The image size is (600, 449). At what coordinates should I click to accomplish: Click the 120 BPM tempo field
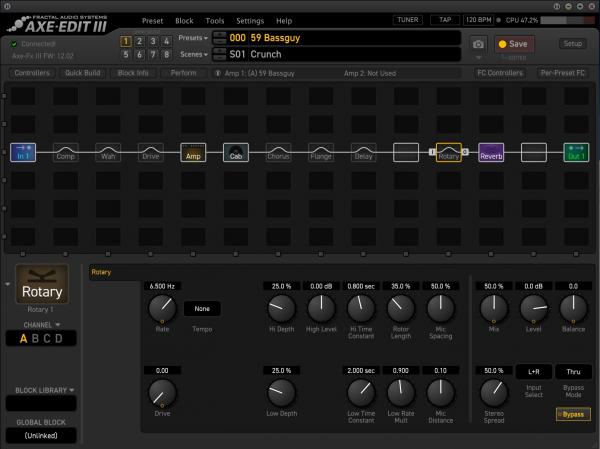pyautogui.click(x=478, y=20)
